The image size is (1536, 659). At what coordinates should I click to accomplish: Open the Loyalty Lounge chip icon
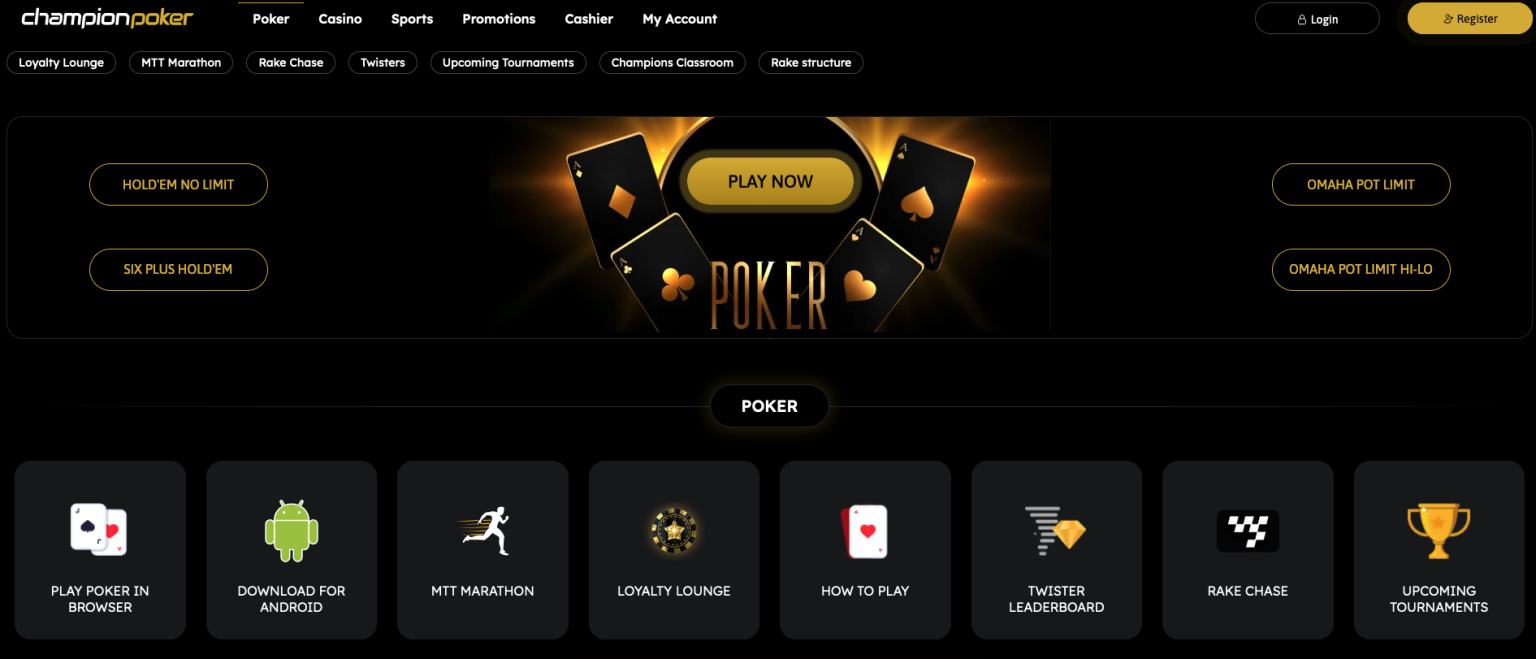(x=674, y=530)
